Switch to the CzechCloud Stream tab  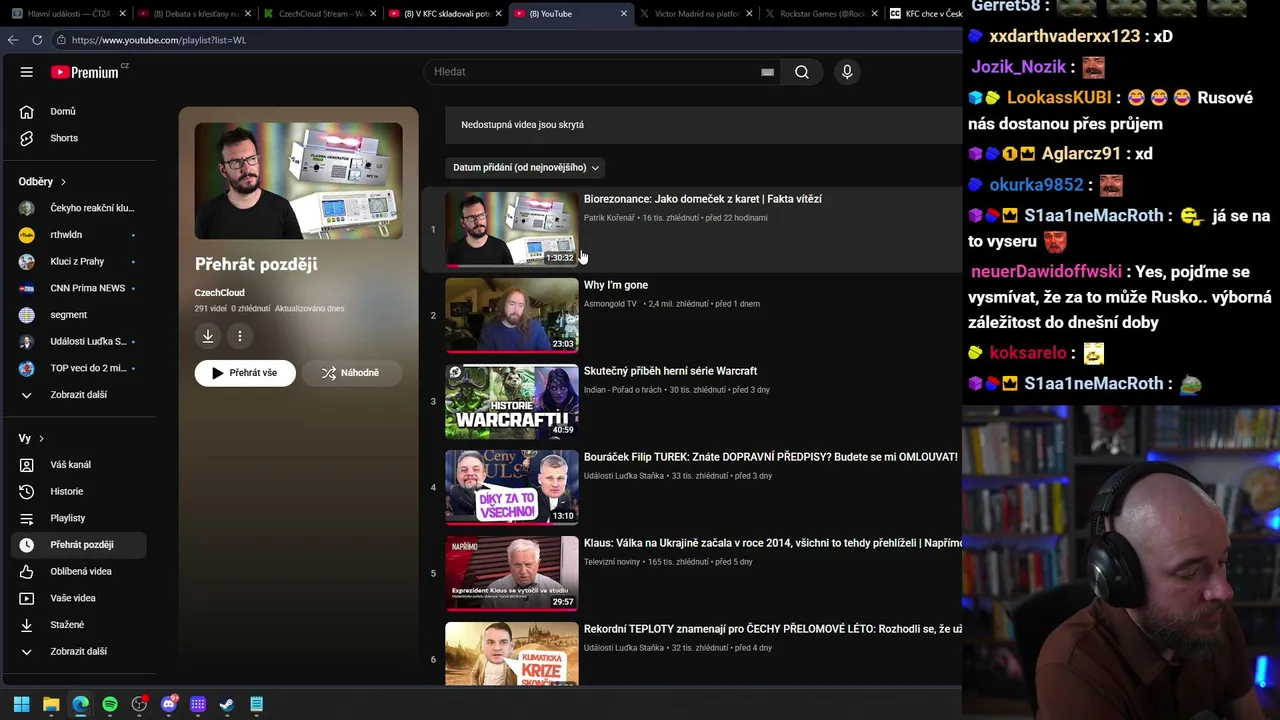(x=319, y=14)
